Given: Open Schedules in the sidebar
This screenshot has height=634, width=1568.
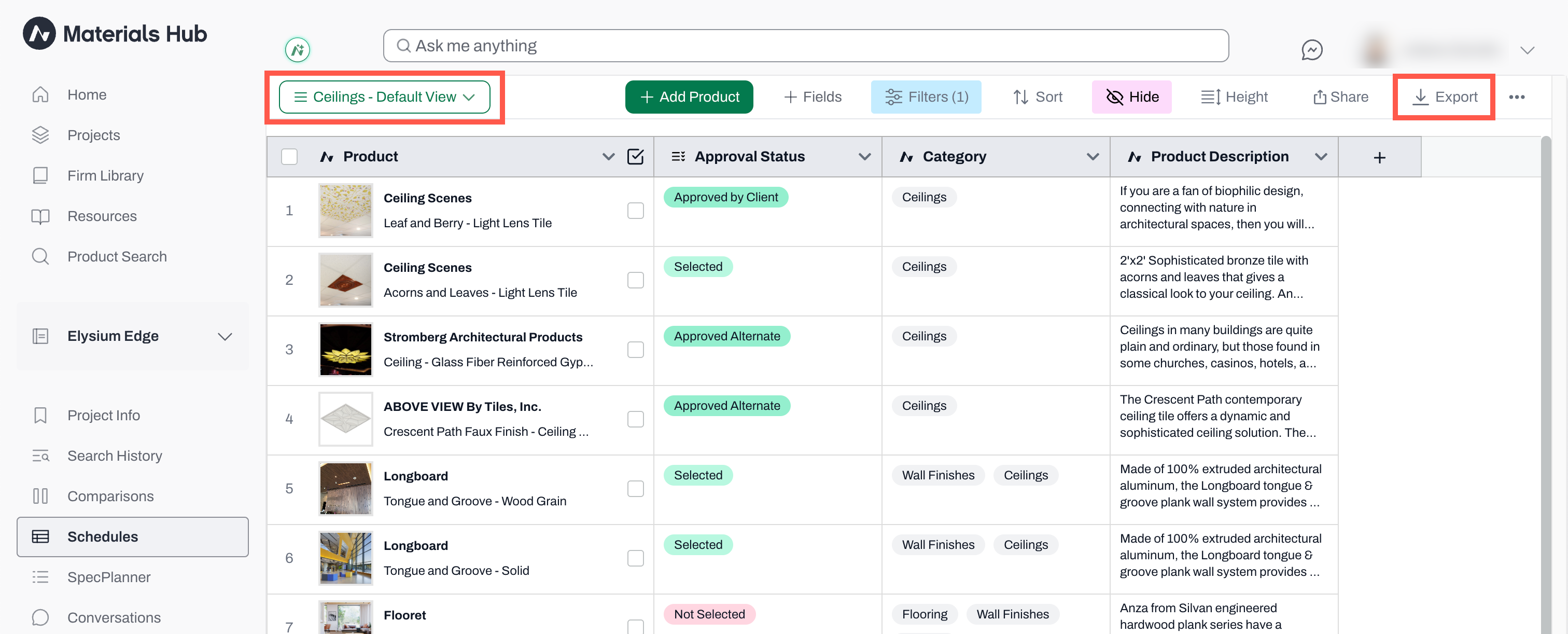Looking at the screenshot, I should 133,536.
